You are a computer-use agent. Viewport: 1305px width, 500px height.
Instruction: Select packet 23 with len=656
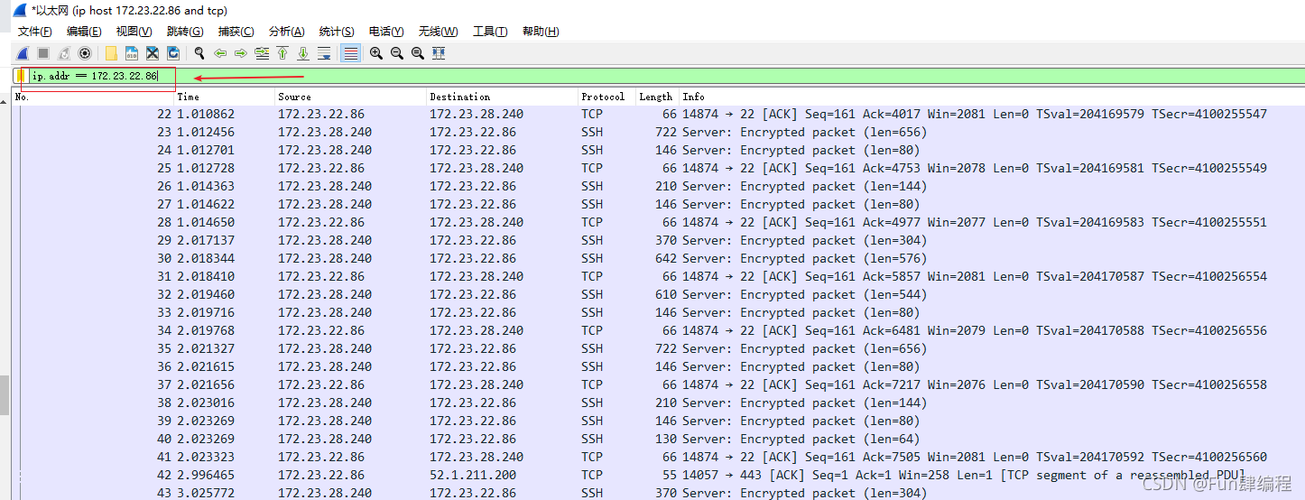pos(658,132)
